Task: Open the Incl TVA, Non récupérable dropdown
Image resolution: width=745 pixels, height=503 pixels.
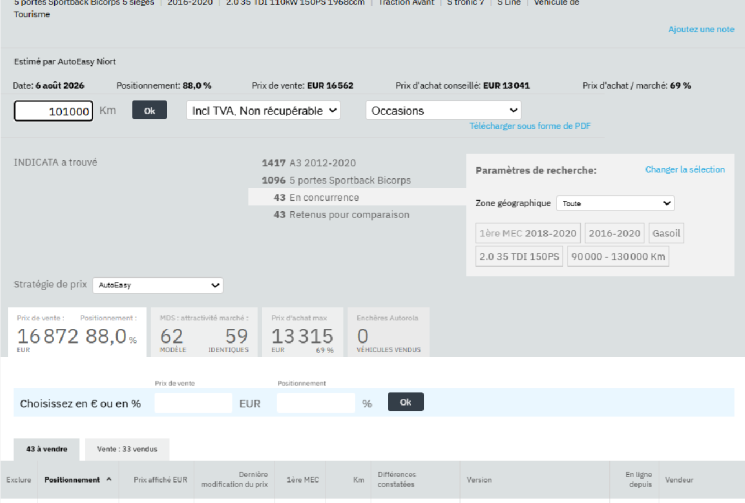Action: [x=263, y=110]
